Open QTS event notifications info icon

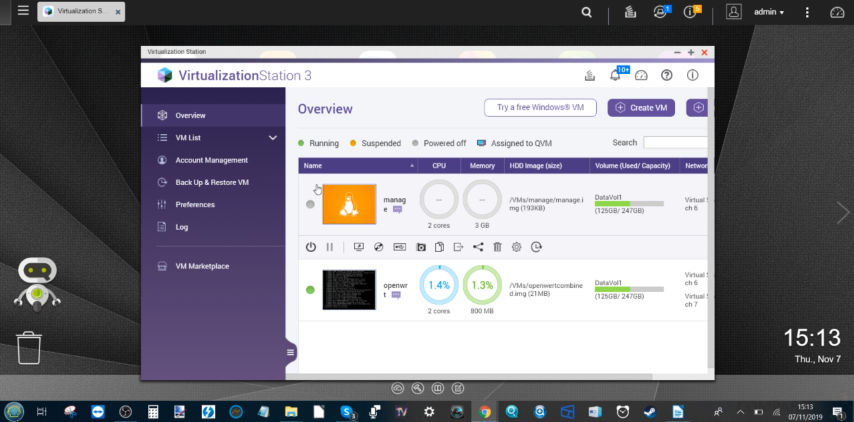(691, 12)
